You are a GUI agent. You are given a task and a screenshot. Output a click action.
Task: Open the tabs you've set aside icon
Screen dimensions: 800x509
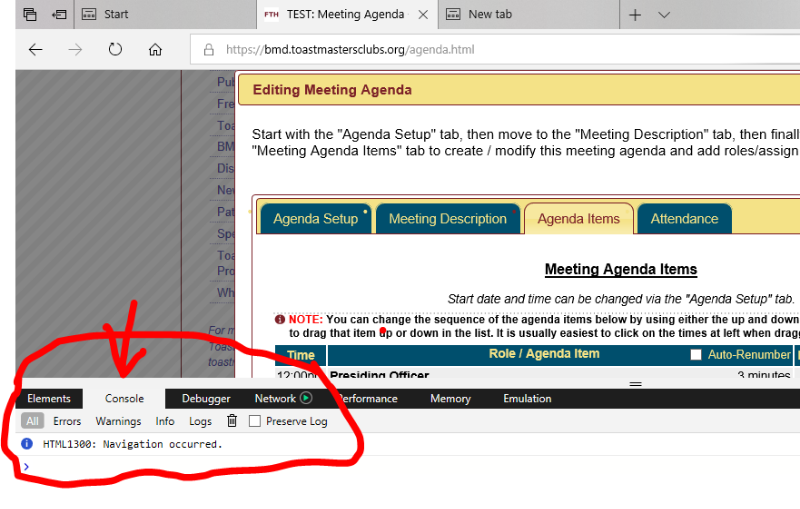click(x=29, y=15)
